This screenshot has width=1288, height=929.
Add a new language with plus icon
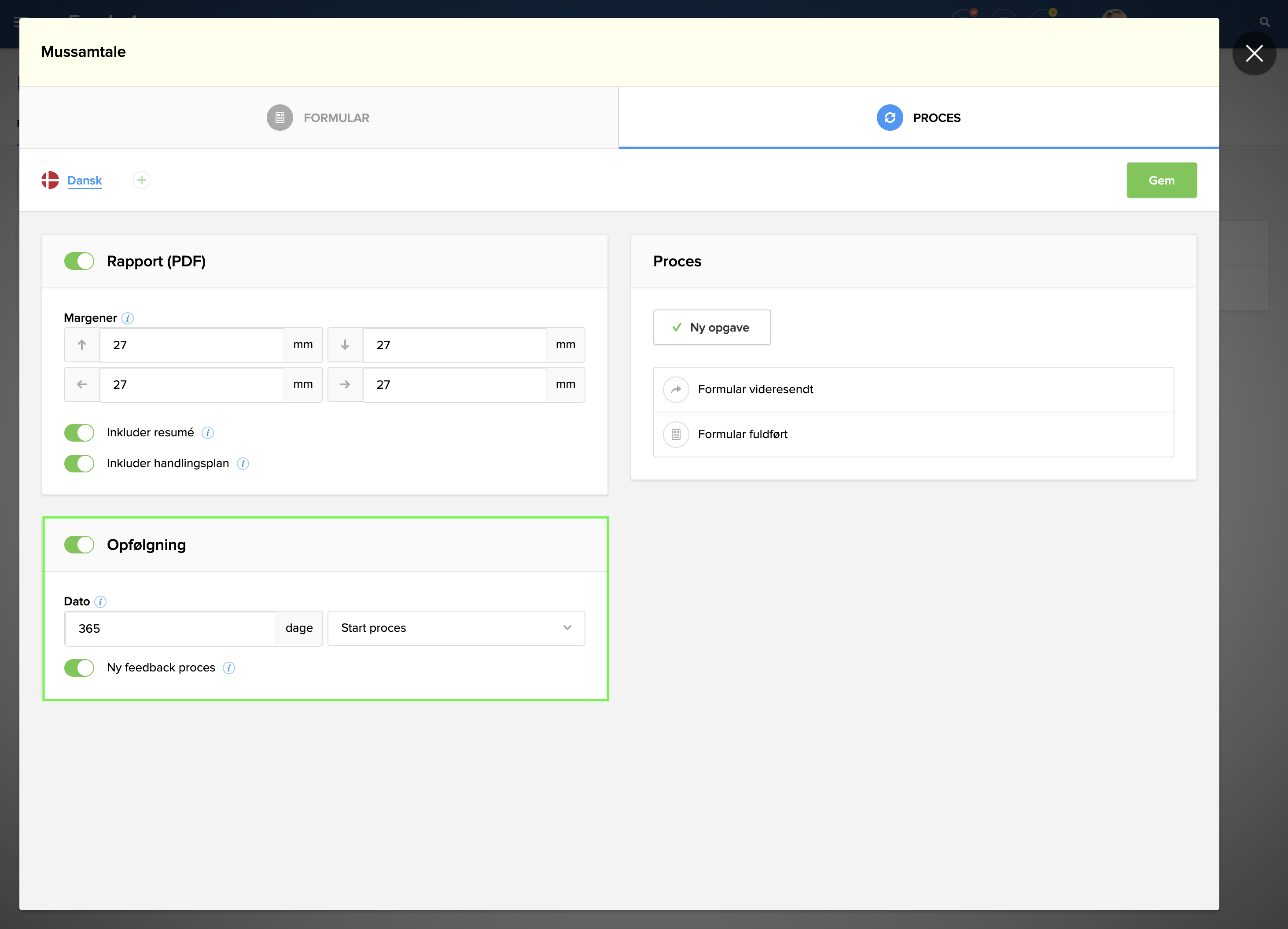(141, 180)
